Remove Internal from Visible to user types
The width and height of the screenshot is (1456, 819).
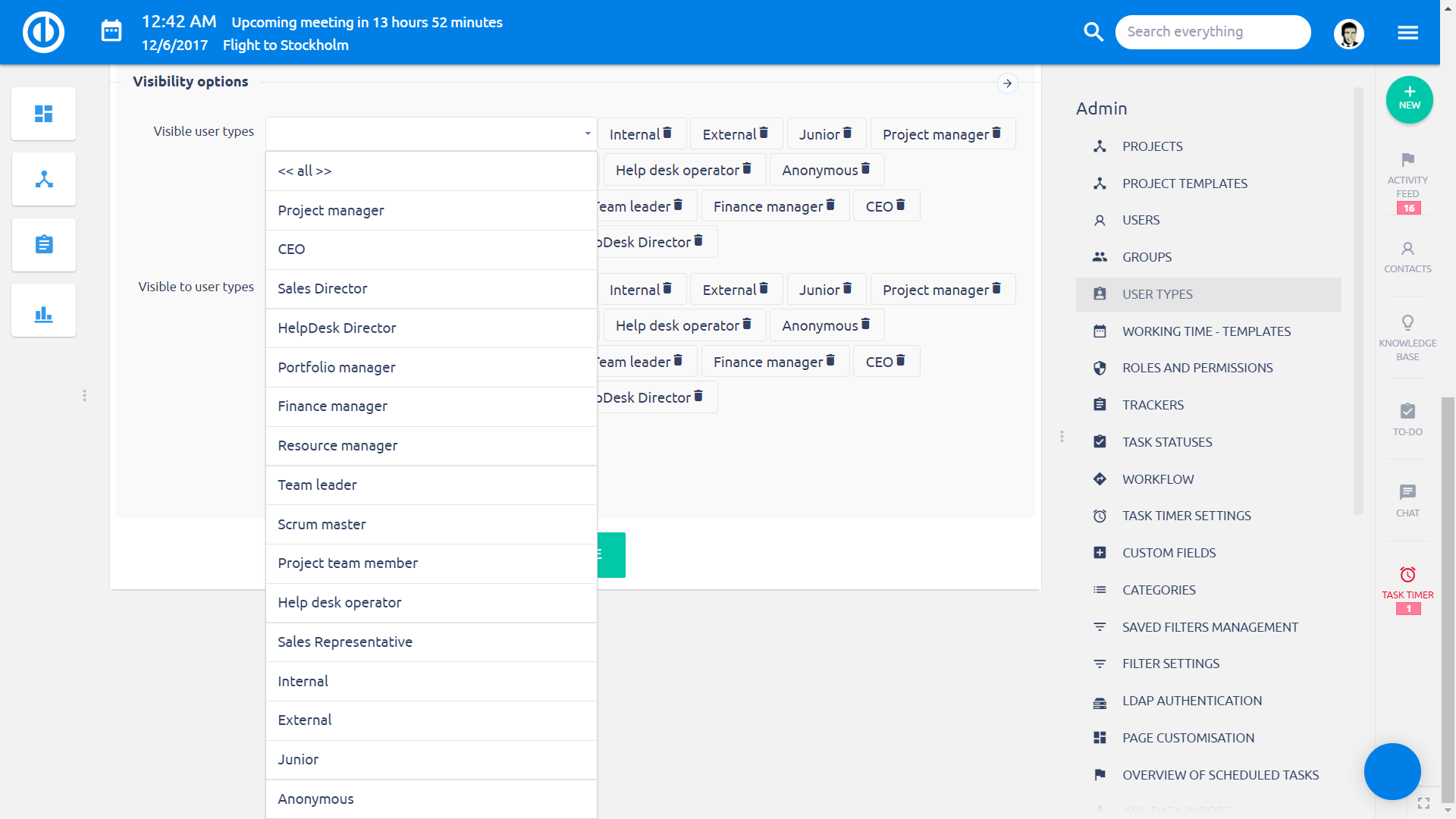click(x=667, y=288)
